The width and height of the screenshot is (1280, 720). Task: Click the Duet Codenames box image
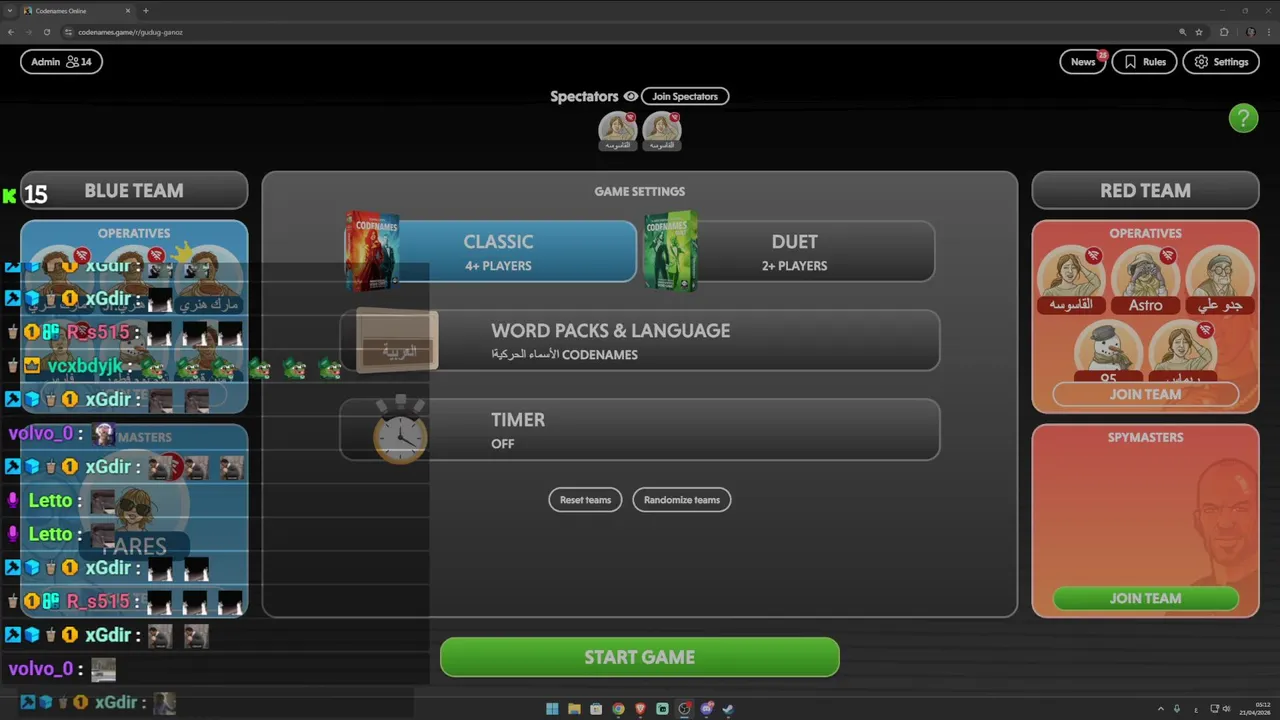click(670, 251)
